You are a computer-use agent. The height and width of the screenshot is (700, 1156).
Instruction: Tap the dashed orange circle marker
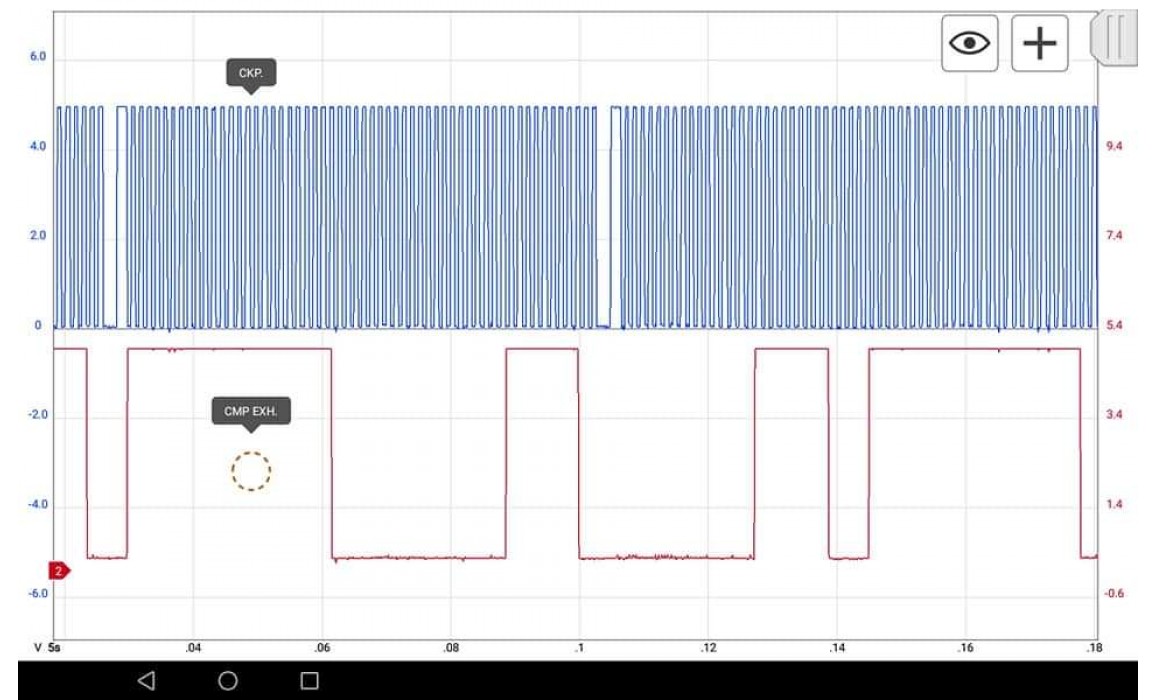251,471
